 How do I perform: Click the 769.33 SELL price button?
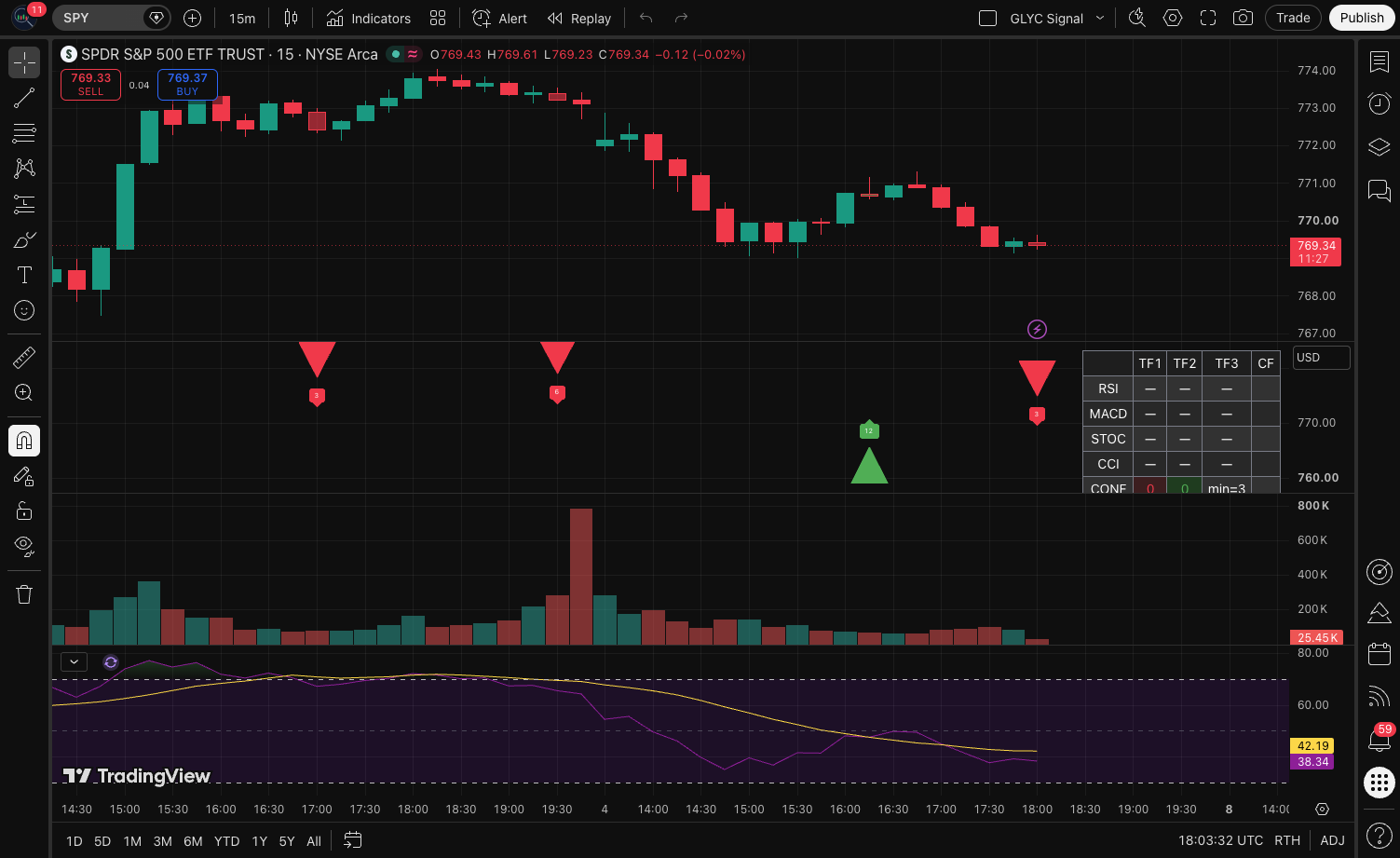click(x=90, y=84)
